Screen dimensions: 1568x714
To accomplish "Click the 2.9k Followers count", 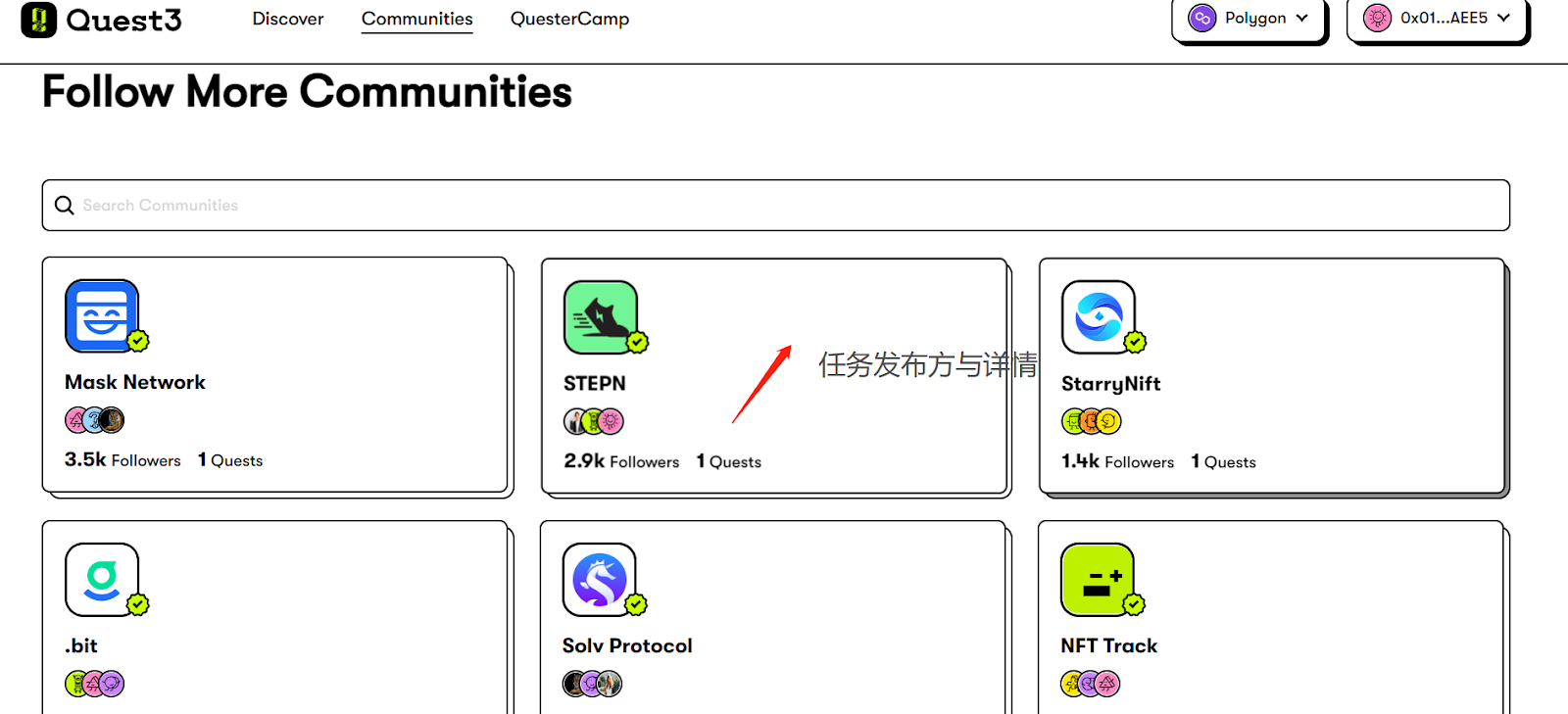I will tap(621, 460).
